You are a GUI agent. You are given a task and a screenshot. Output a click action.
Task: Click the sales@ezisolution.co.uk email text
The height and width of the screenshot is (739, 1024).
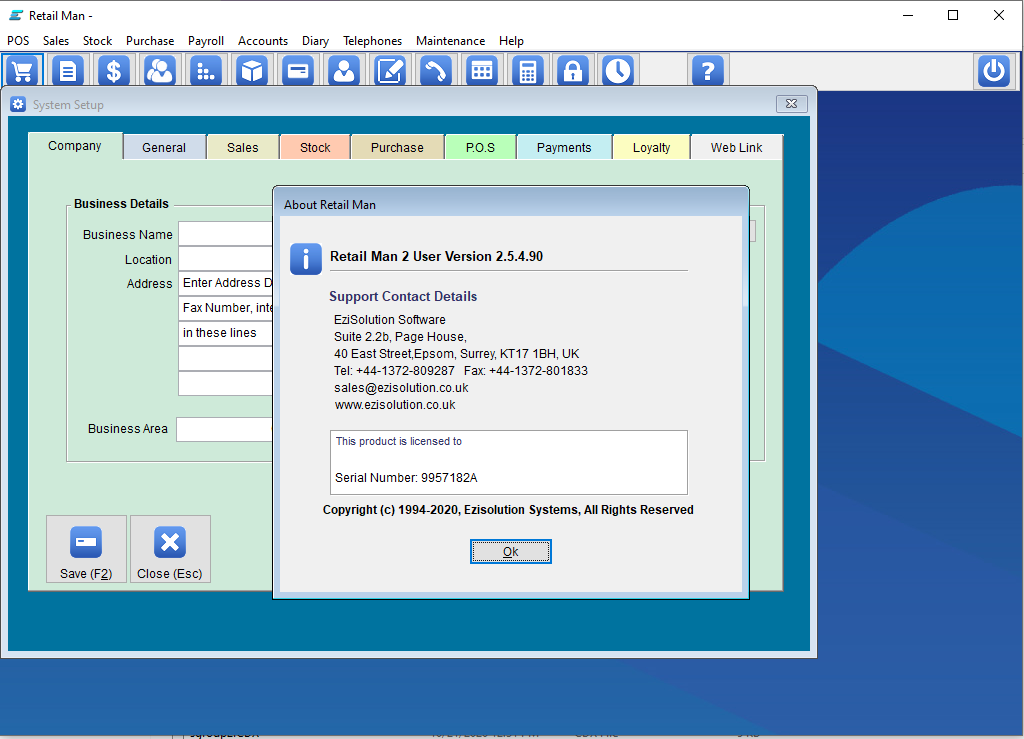click(x=401, y=388)
